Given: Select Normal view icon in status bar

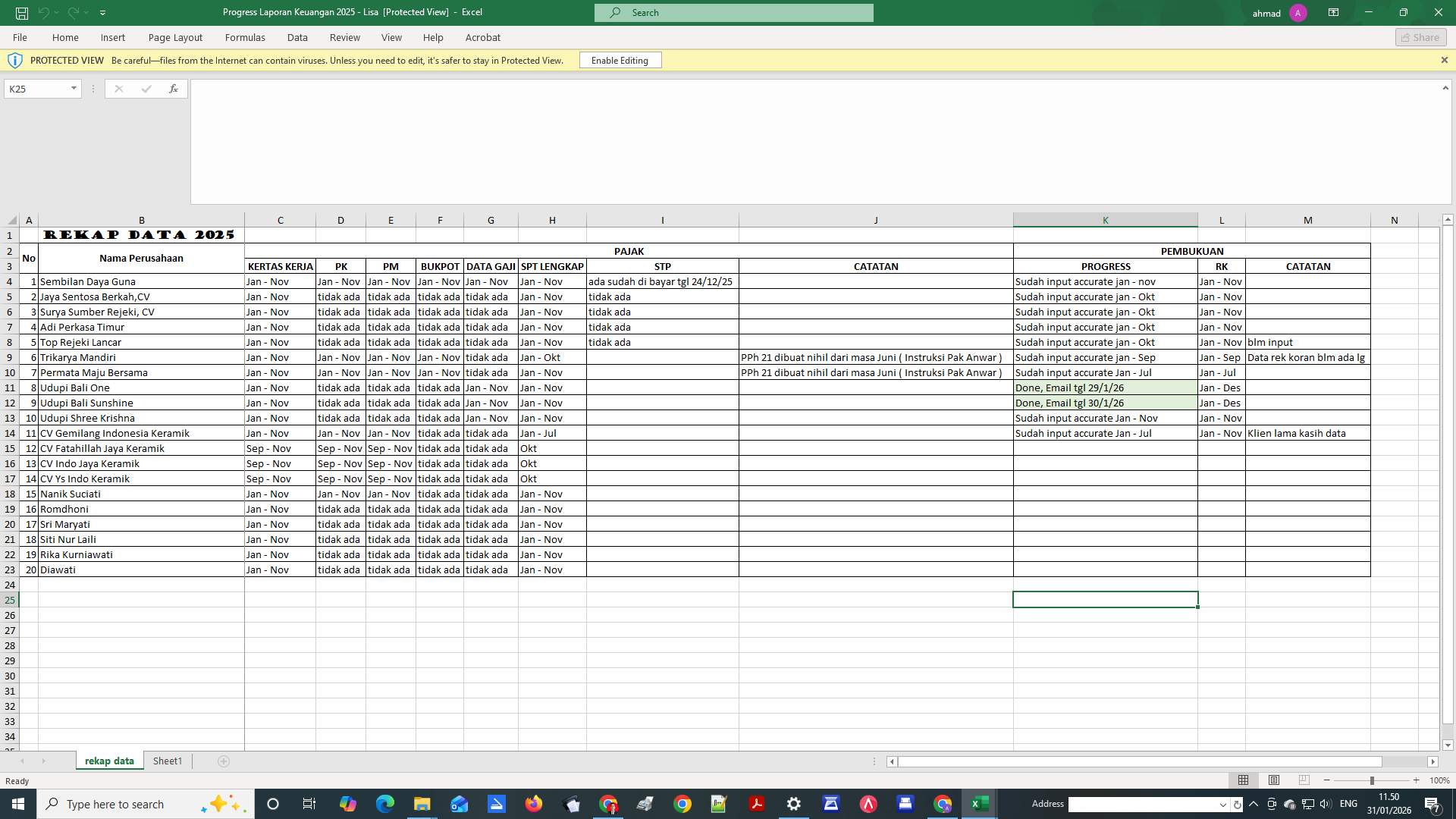Looking at the screenshot, I should pyautogui.click(x=1243, y=780).
